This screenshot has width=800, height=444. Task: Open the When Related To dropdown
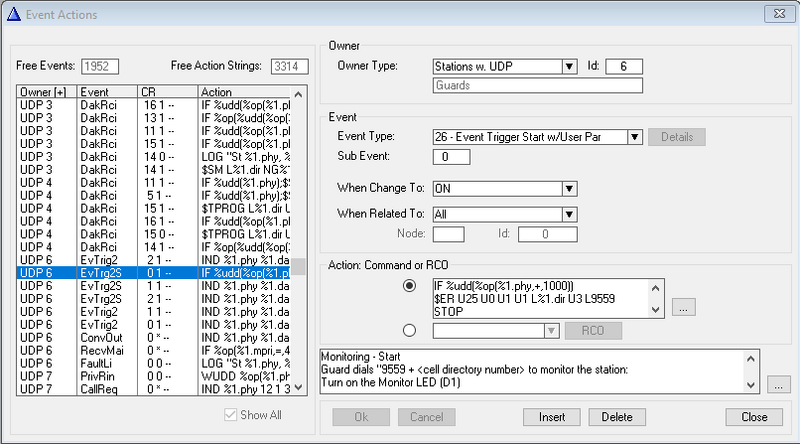568,213
